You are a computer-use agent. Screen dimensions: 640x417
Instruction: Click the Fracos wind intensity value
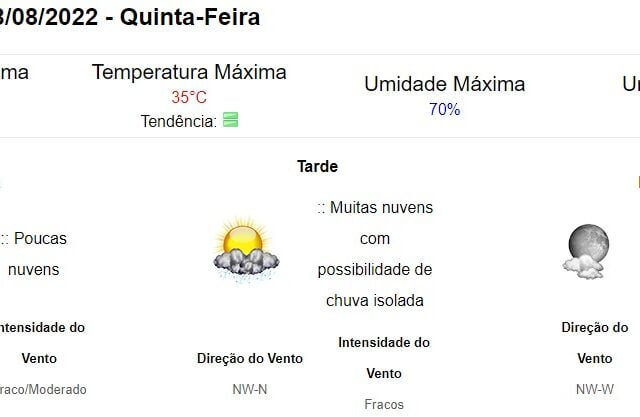point(384,404)
